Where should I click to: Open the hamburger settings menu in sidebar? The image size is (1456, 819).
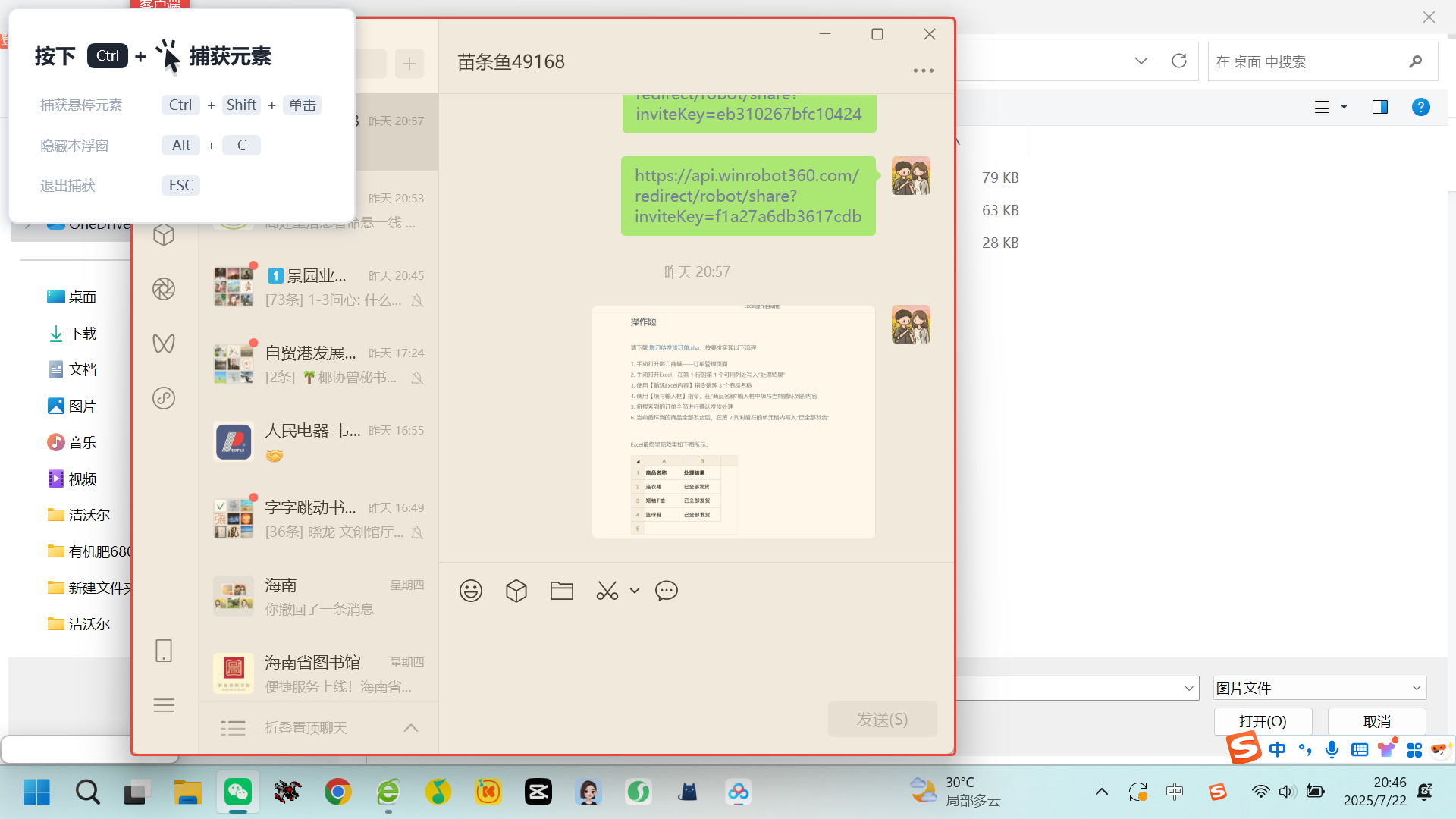pos(164,705)
